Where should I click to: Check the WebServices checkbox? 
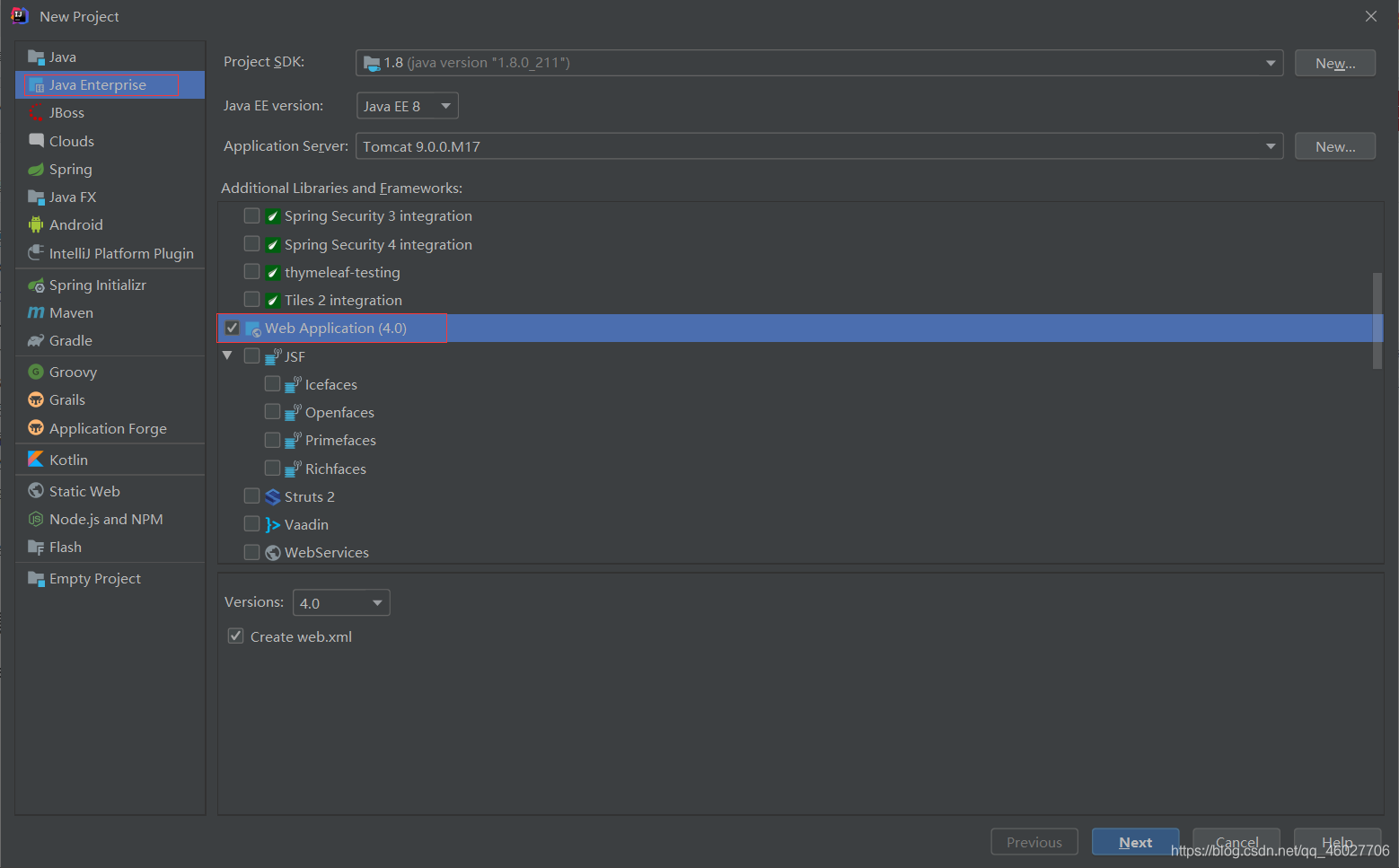(252, 552)
